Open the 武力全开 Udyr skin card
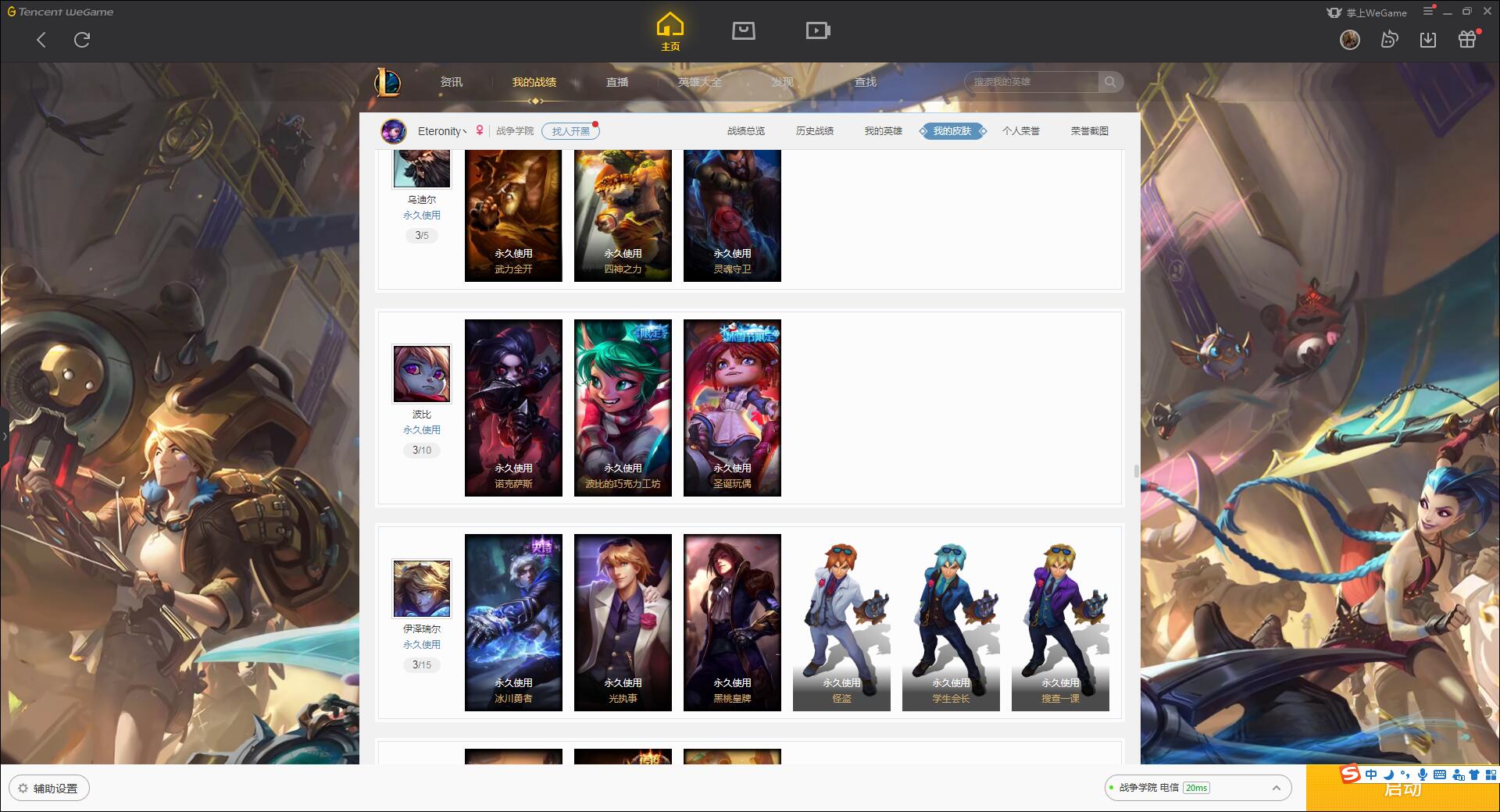 tap(513, 215)
